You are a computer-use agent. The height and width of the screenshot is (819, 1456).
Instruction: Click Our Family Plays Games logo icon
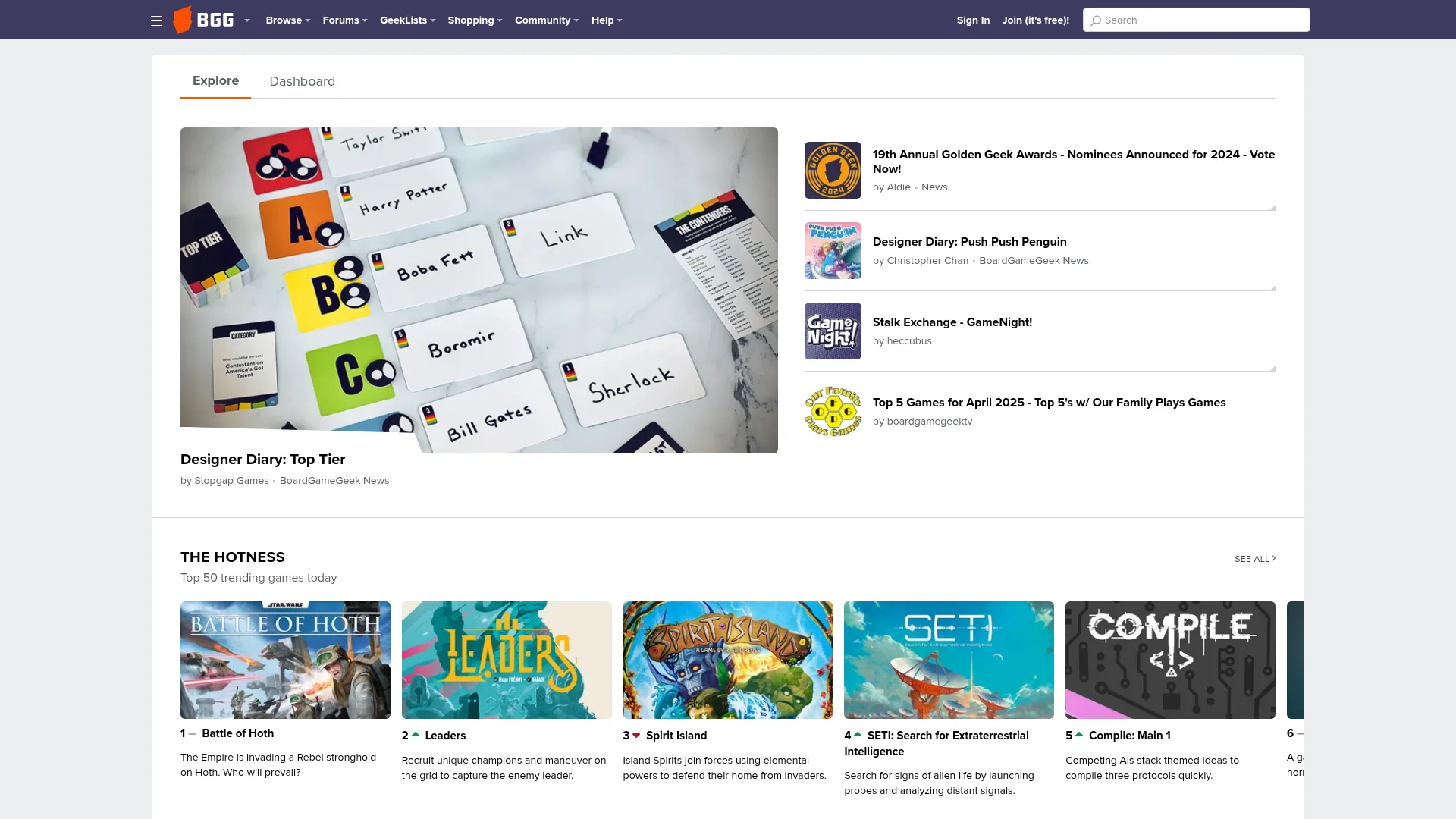click(x=833, y=412)
